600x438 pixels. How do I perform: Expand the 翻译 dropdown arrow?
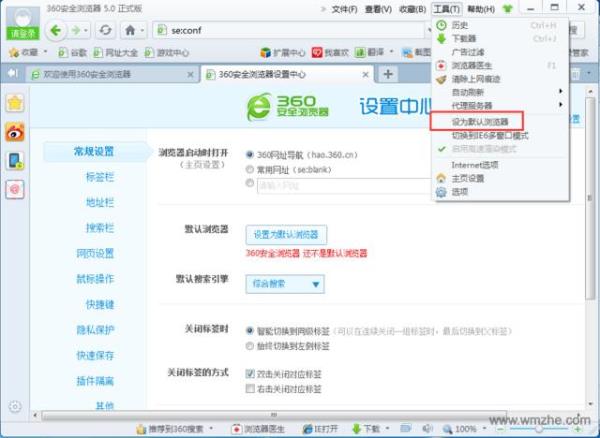[391, 51]
